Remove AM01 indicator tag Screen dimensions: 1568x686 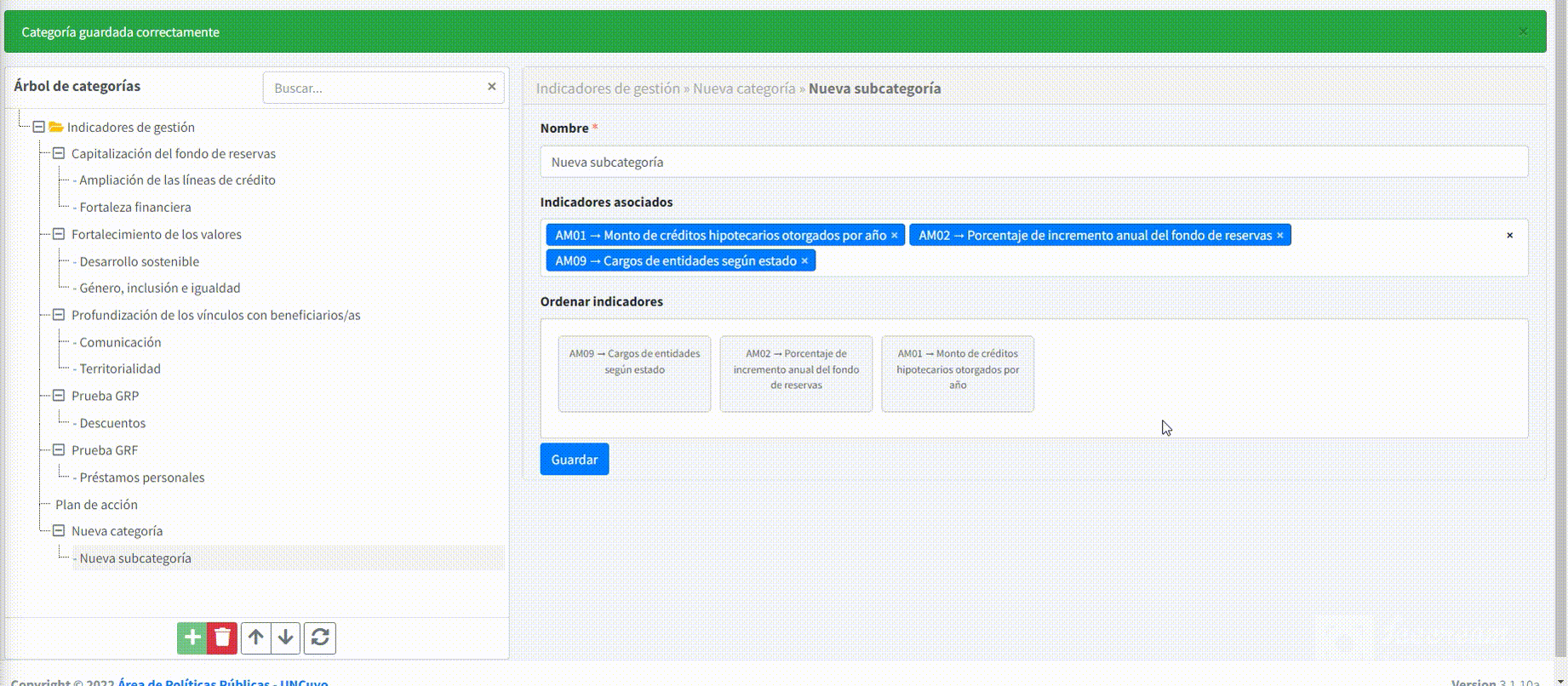pos(894,236)
